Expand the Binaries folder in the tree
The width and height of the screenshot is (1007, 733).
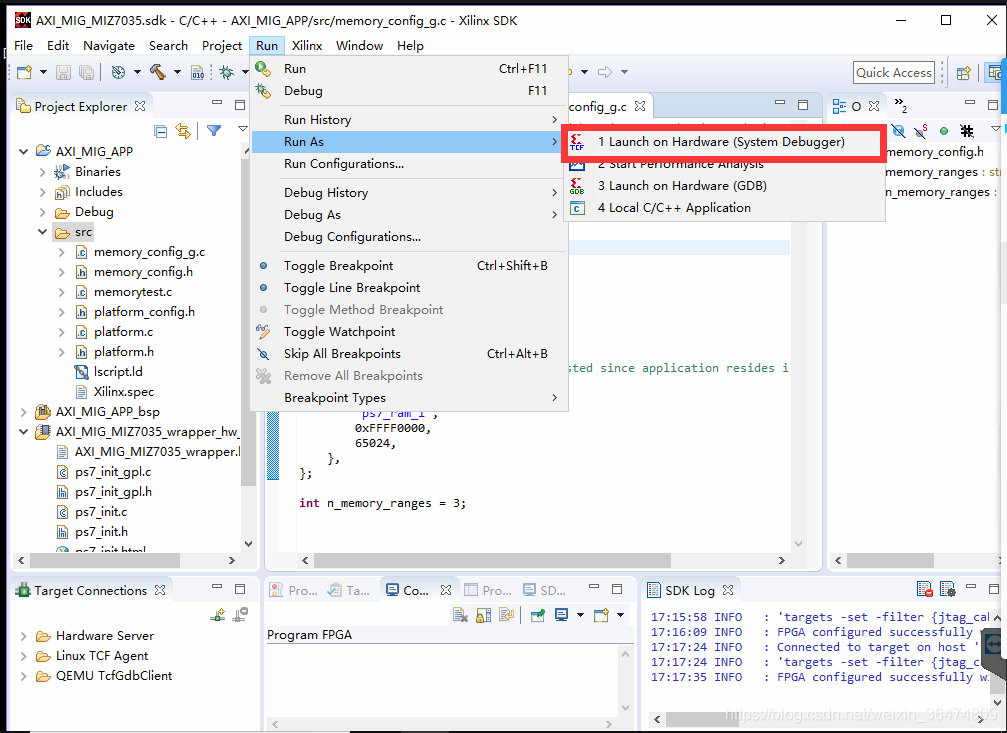pyautogui.click(x=43, y=172)
